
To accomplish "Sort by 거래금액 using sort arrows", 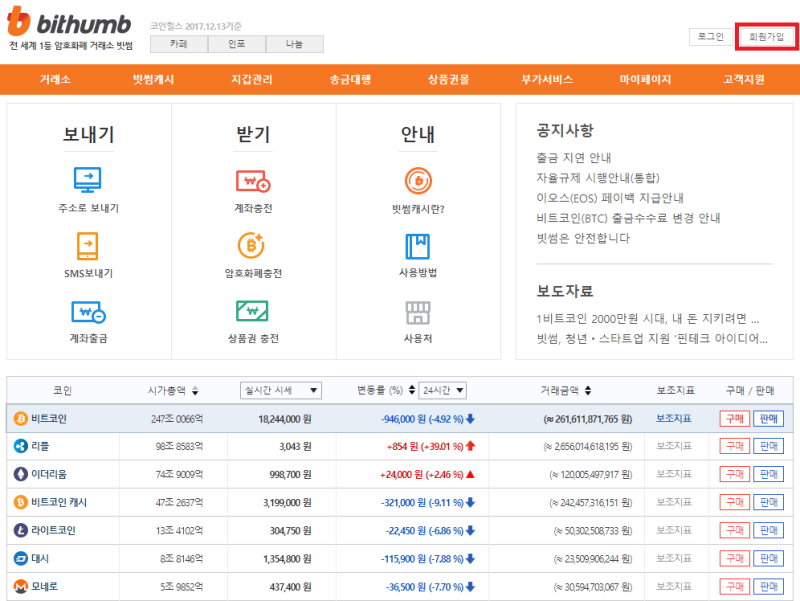I will click(588, 390).
